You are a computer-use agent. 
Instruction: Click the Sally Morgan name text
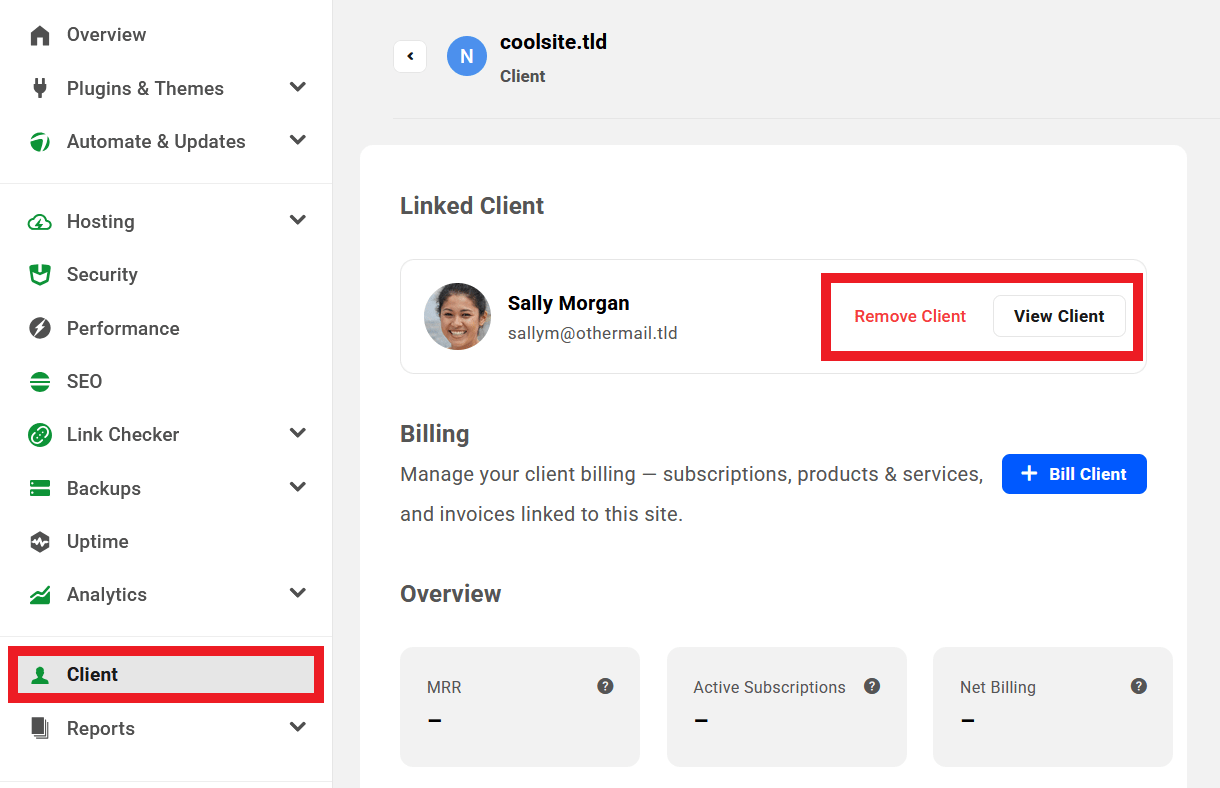point(569,303)
